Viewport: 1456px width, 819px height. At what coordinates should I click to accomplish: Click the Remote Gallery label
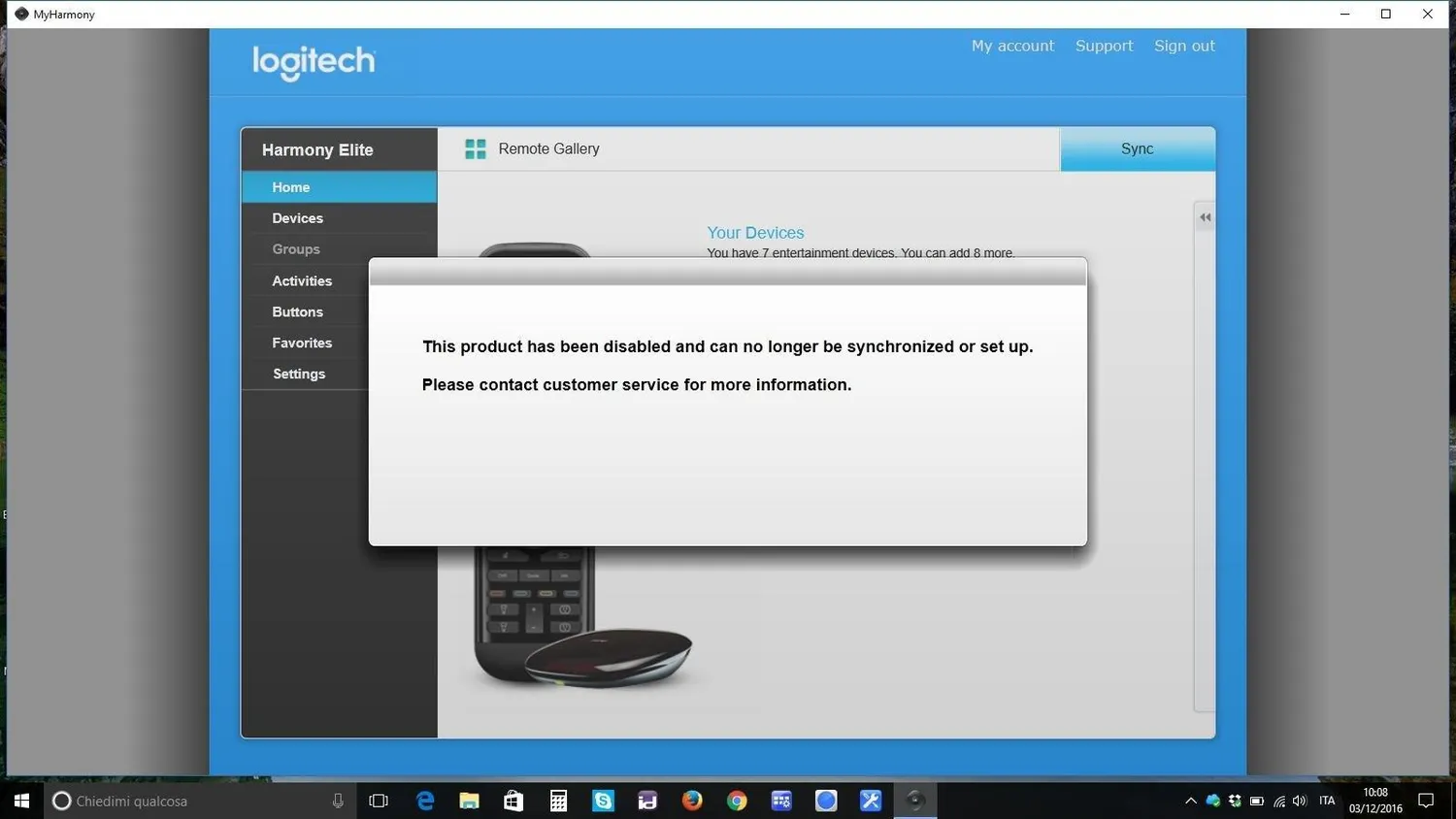click(548, 148)
